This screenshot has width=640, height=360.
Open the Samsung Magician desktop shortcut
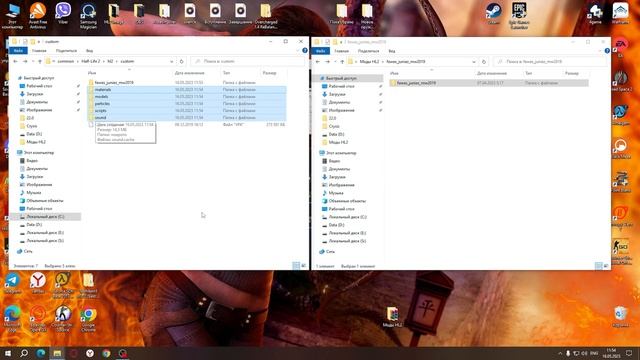[88, 16]
